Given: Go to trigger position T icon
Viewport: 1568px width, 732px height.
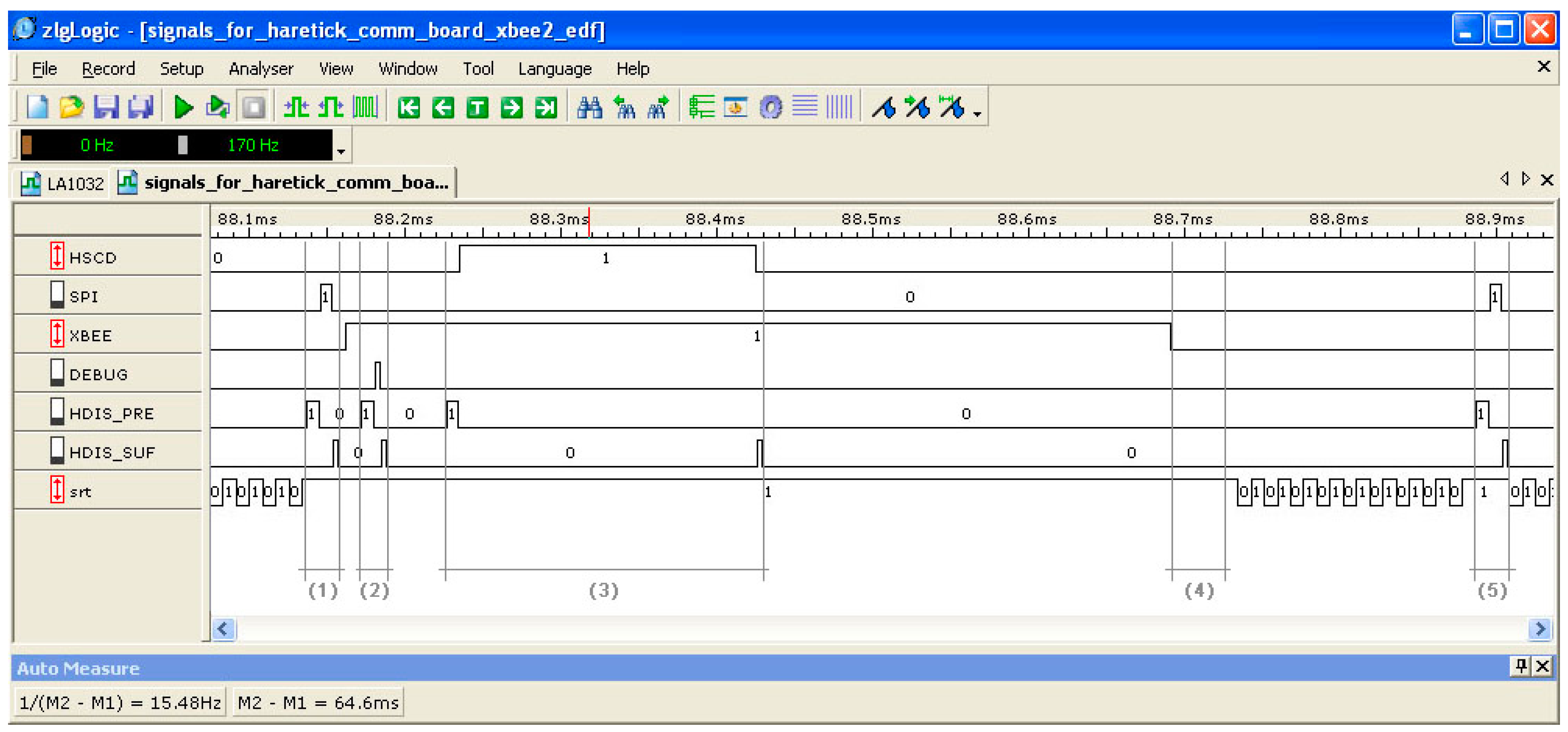Looking at the screenshot, I should click(x=477, y=108).
